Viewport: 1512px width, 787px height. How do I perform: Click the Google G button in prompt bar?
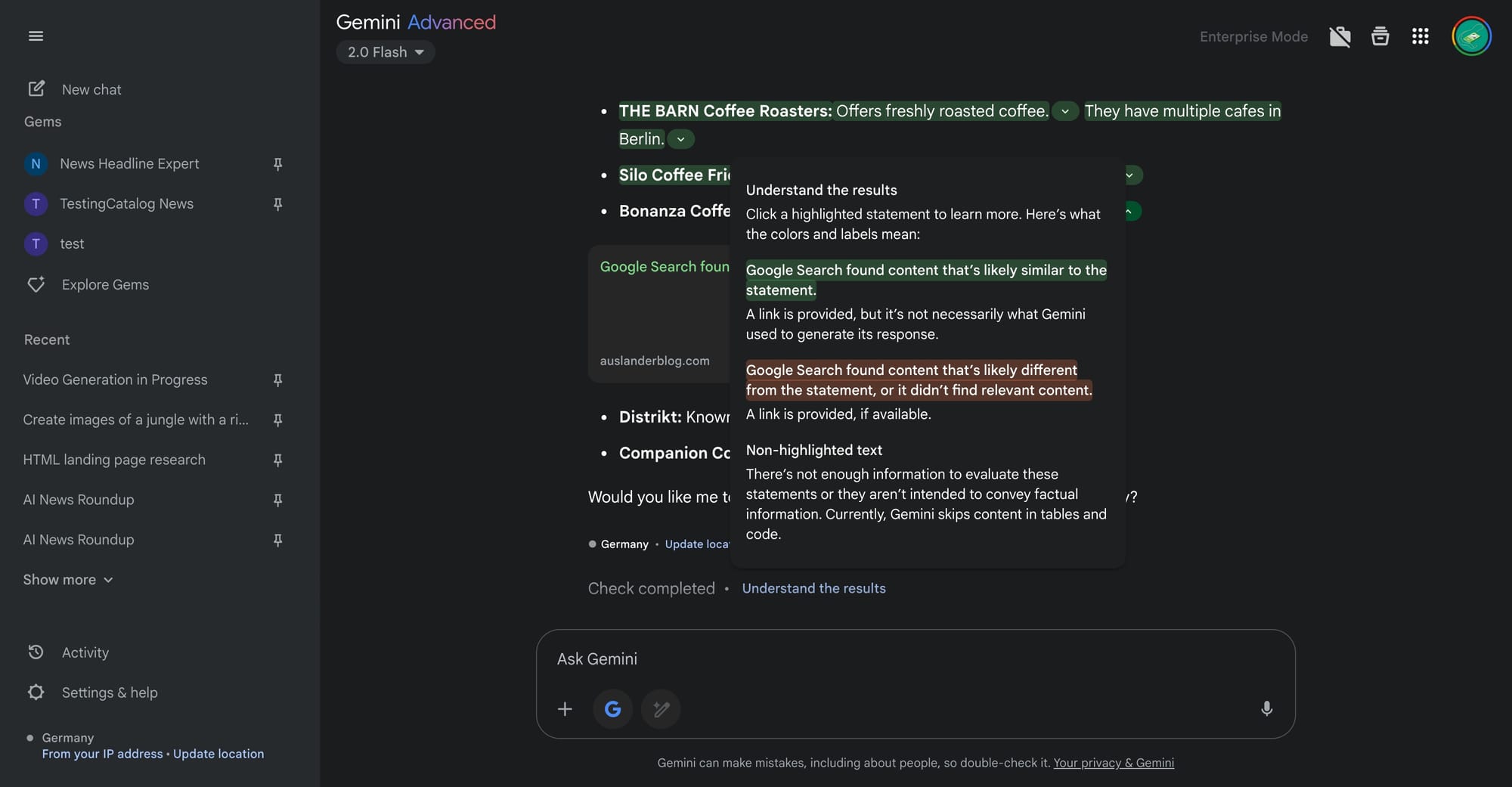[x=612, y=709]
